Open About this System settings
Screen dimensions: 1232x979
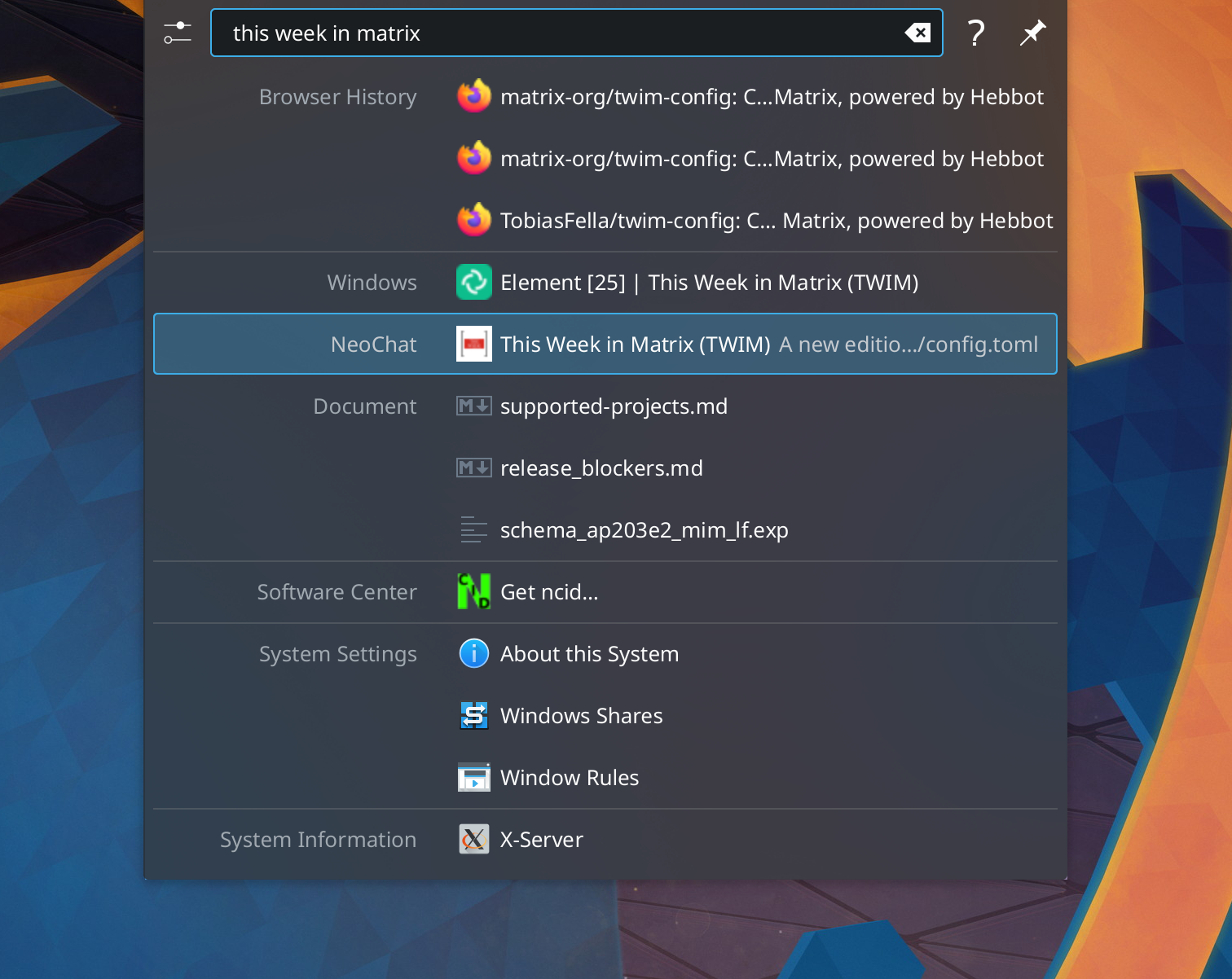[589, 654]
